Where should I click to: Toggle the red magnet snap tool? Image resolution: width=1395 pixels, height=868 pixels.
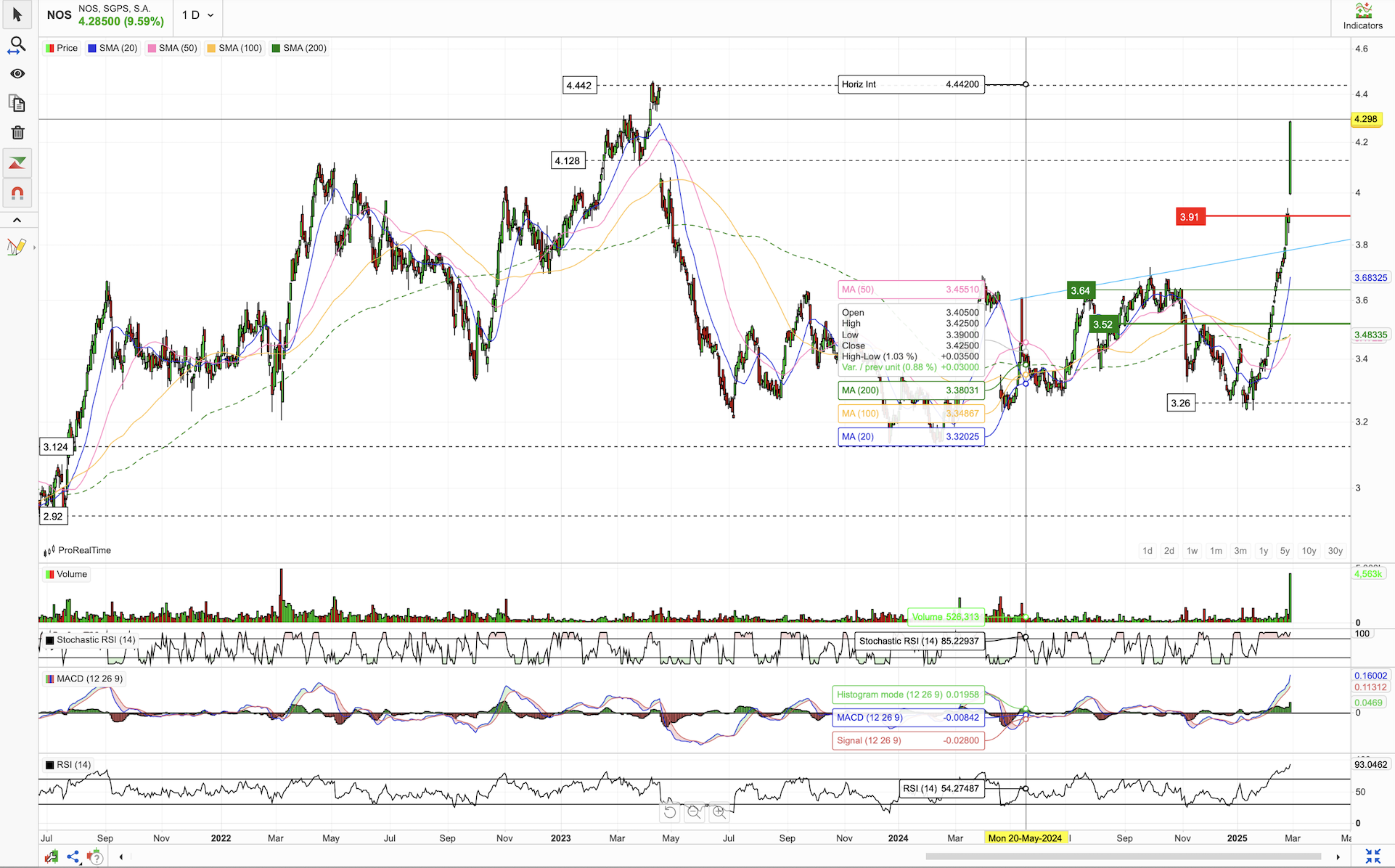(17, 193)
